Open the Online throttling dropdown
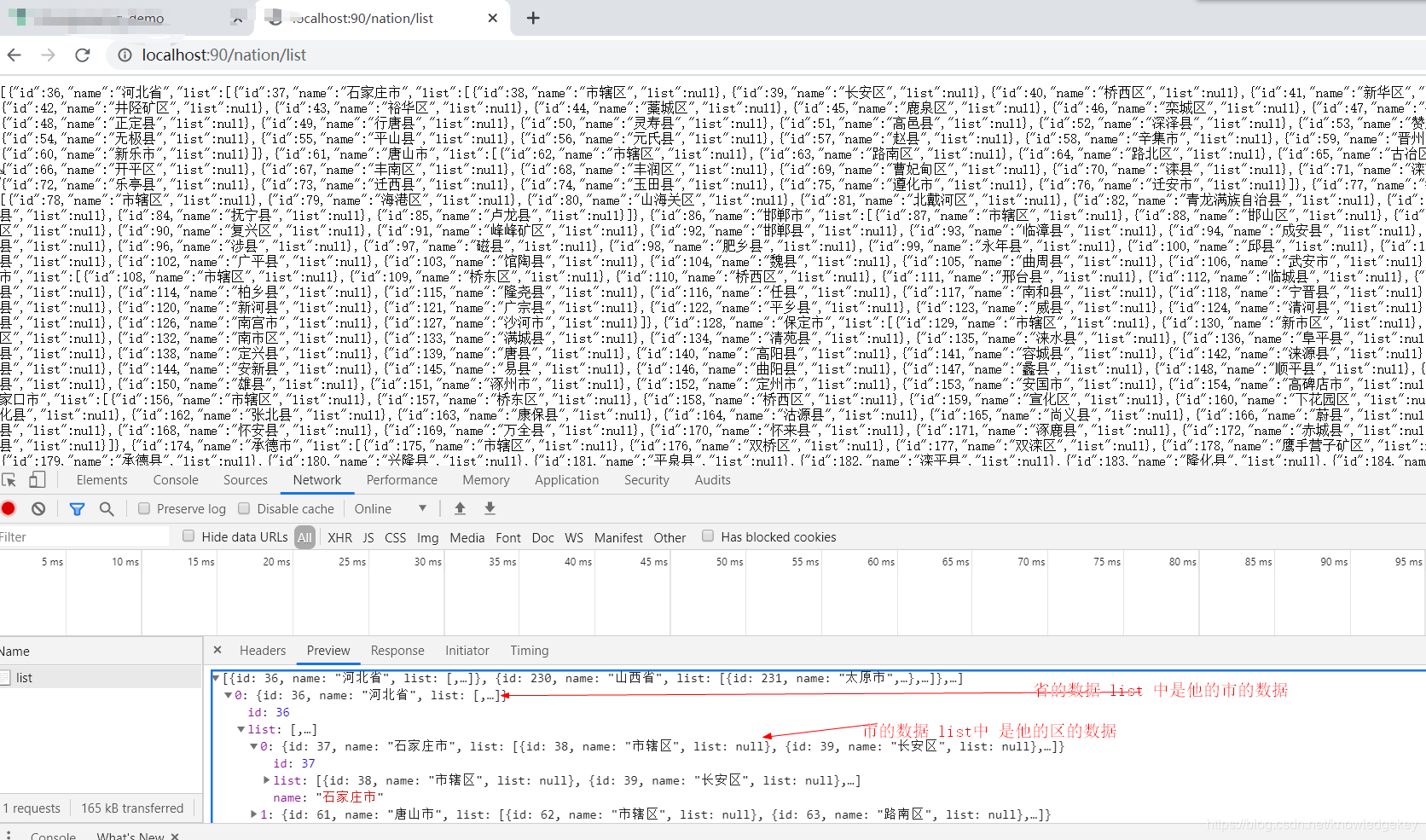 391,508
